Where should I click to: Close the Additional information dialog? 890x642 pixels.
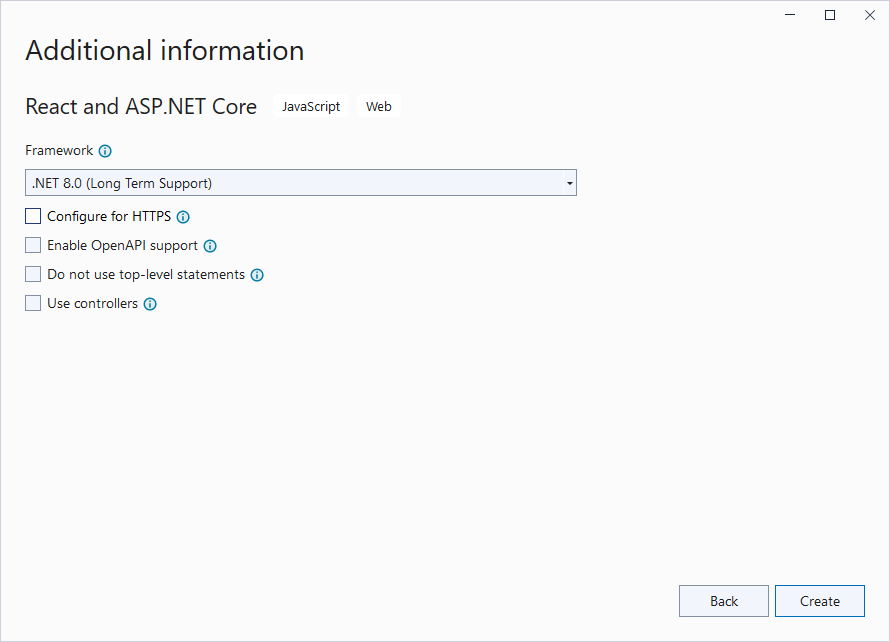click(870, 15)
